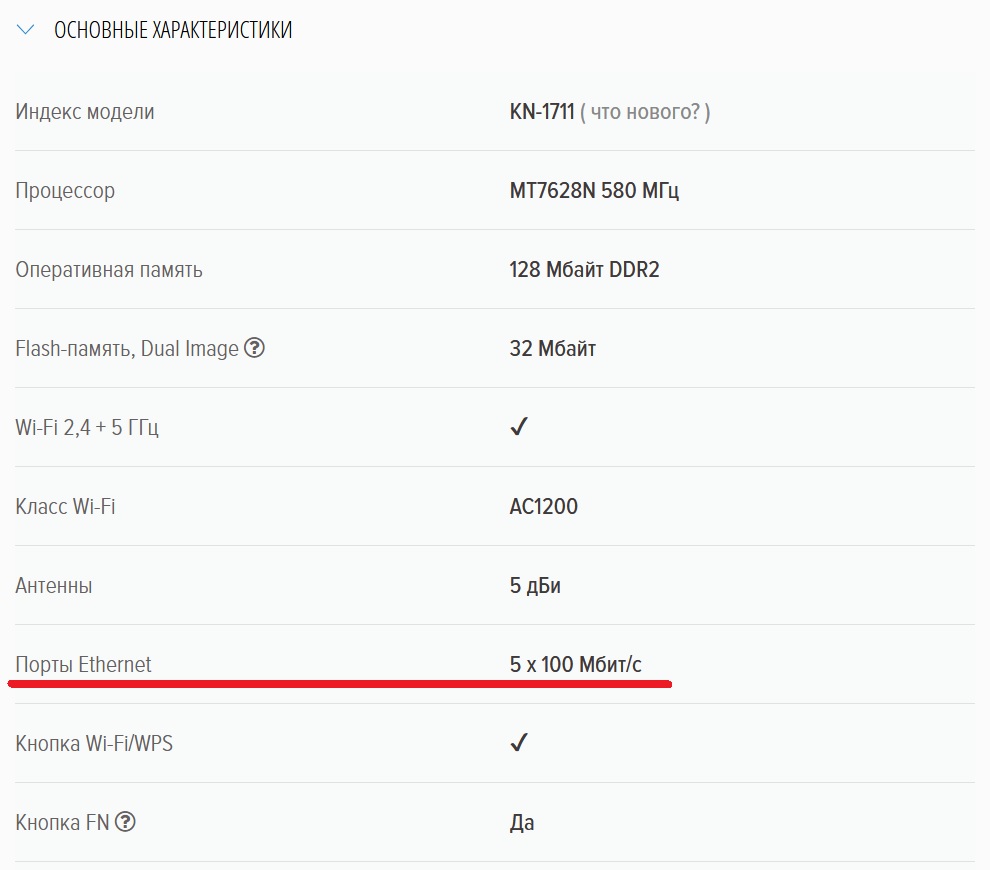Click the underlined Порты Ethernet label
The height and width of the screenshot is (870, 990).
(x=83, y=664)
